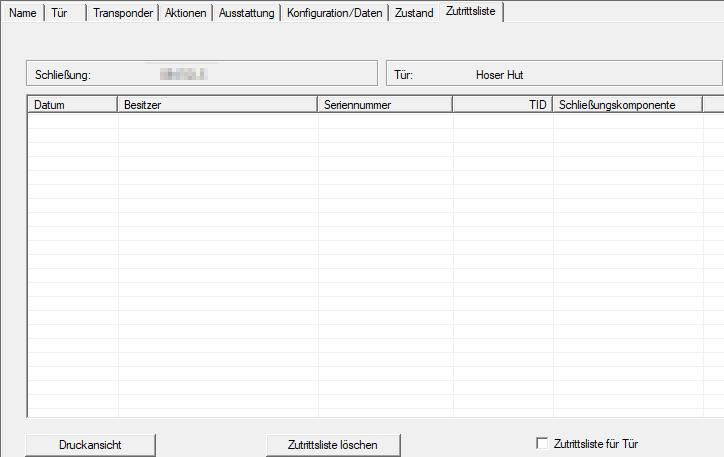Switch to the Name tab
The width and height of the screenshot is (724, 457).
(x=22, y=13)
